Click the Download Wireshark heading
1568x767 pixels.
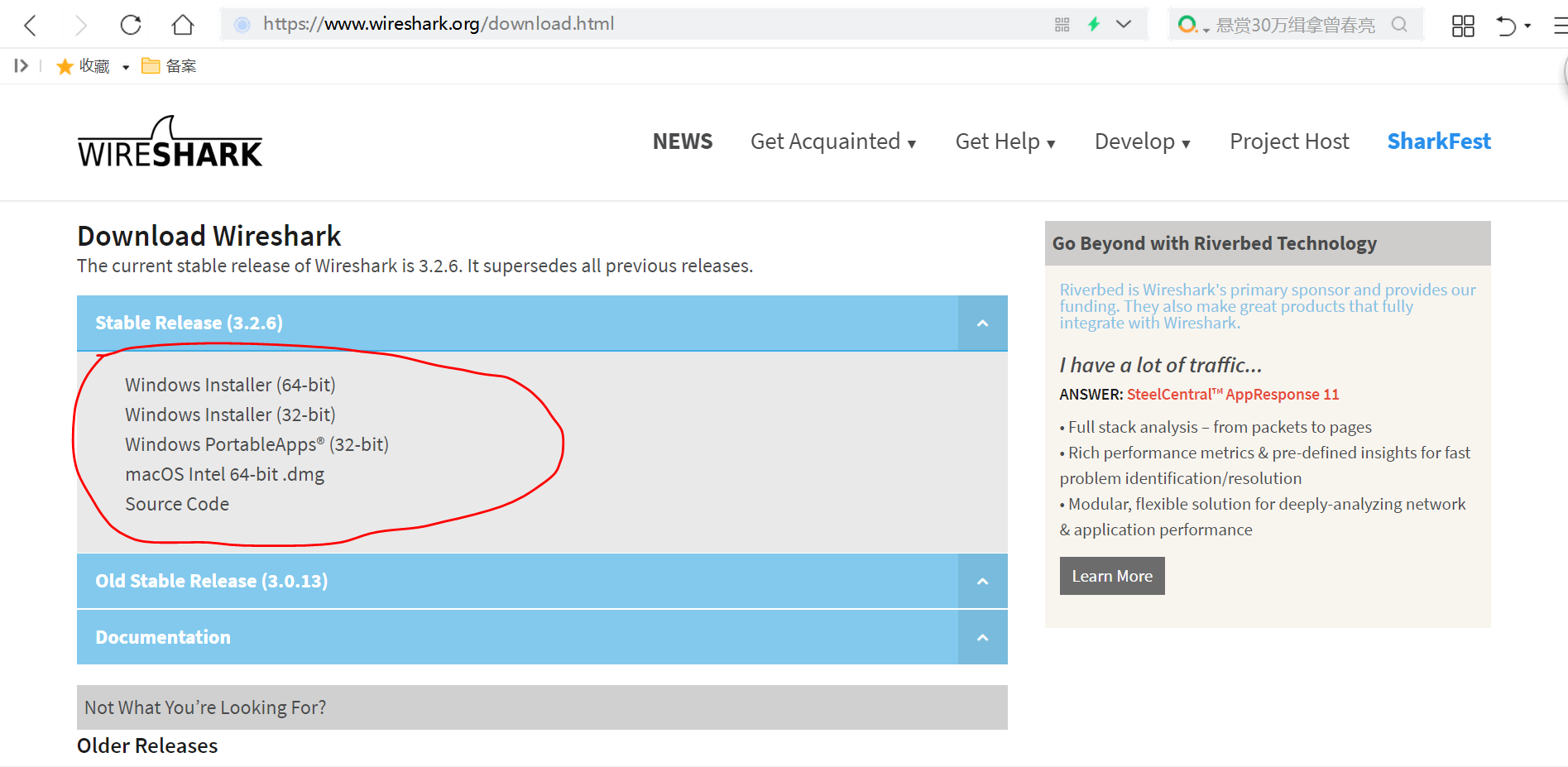[x=209, y=237]
